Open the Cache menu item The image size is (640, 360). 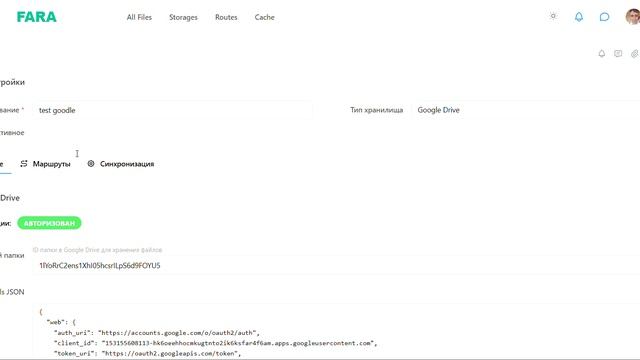(264, 17)
